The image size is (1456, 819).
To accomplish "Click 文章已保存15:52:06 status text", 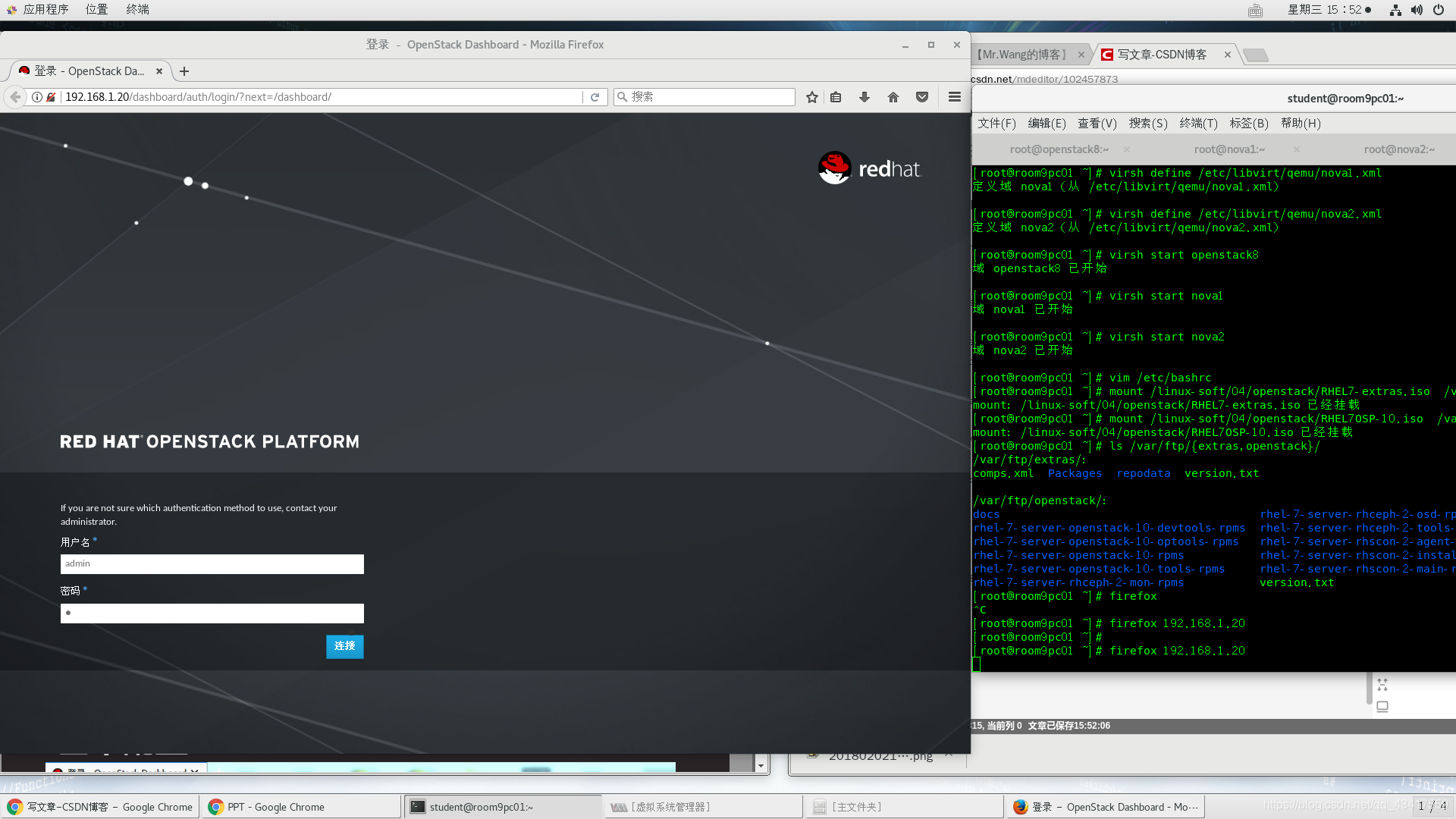I will 1068,726.
